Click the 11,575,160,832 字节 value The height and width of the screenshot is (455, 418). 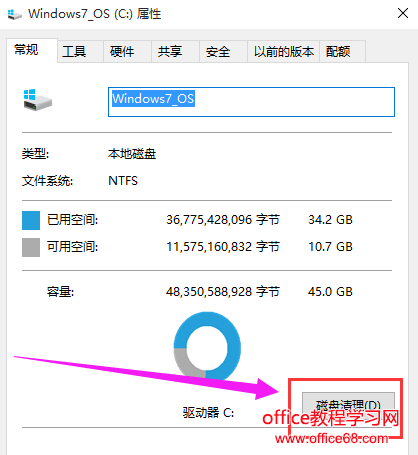(223, 247)
